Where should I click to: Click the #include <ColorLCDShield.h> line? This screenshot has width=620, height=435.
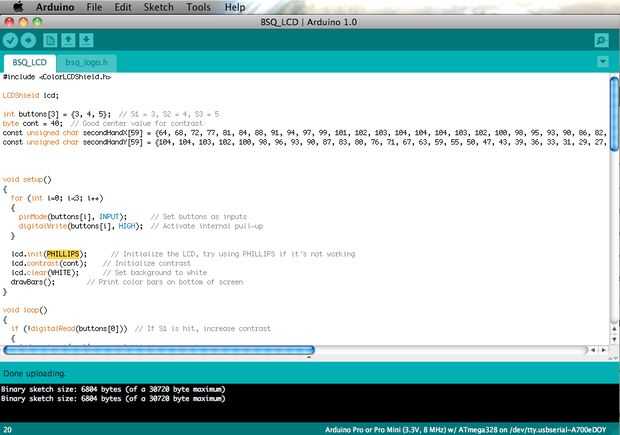pos(57,77)
